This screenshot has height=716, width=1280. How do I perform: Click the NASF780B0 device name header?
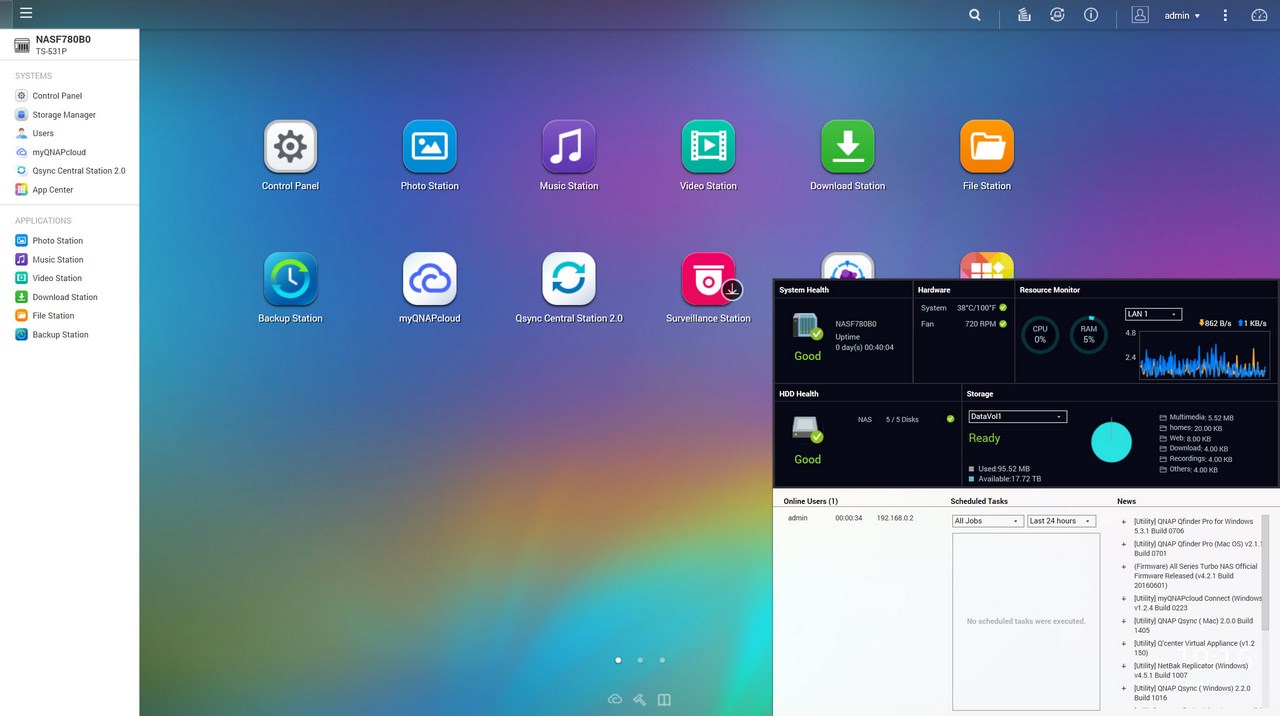(x=63, y=40)
